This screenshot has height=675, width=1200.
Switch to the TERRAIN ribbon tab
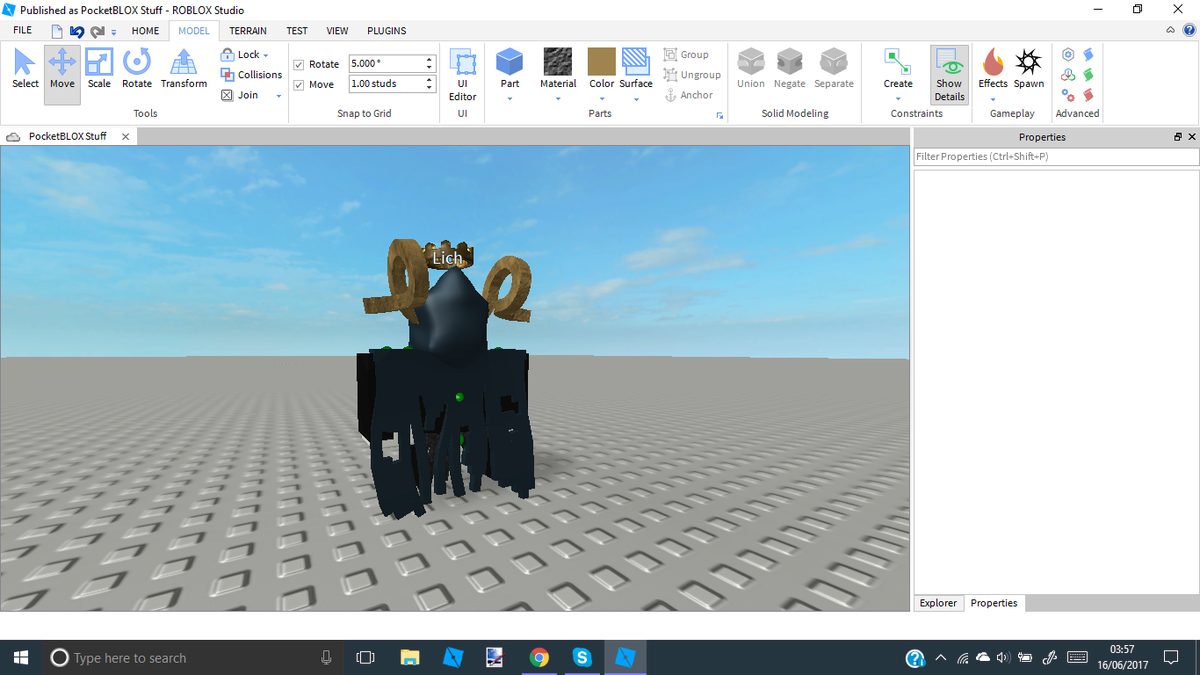coord(248,31)
